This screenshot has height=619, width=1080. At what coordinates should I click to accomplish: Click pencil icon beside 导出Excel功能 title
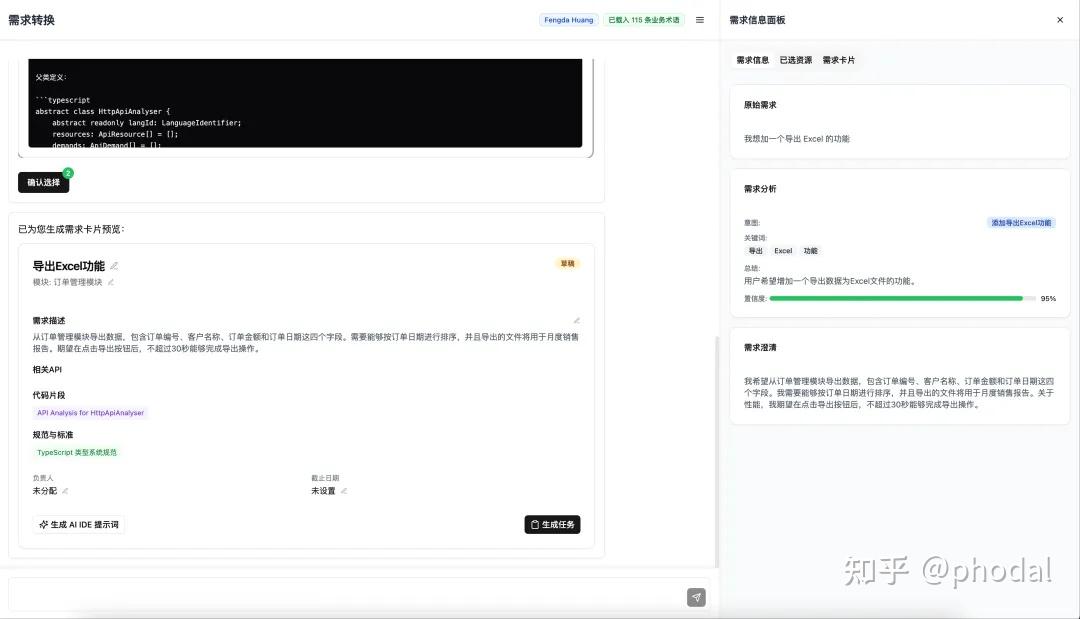click(x=113, y=264)
